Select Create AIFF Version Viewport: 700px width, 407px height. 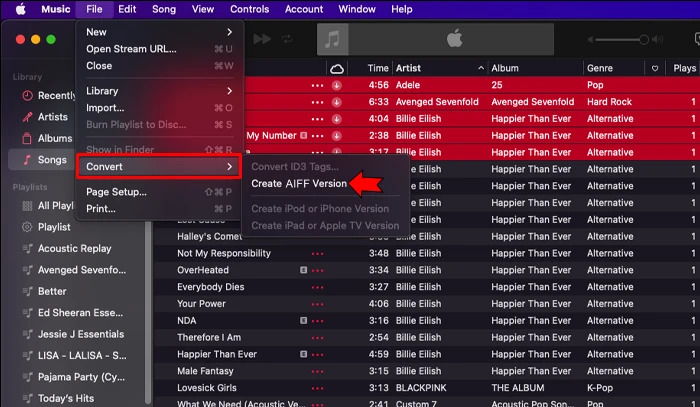[x=298, y=184]
